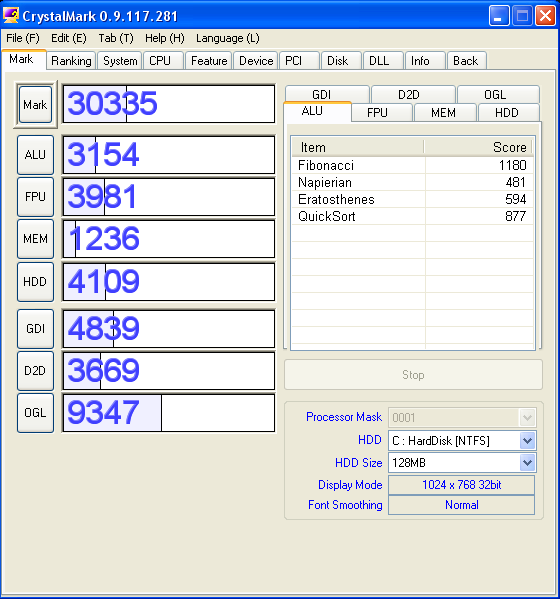Switch to the Ranking tab
560x599 pixels.
71,61
